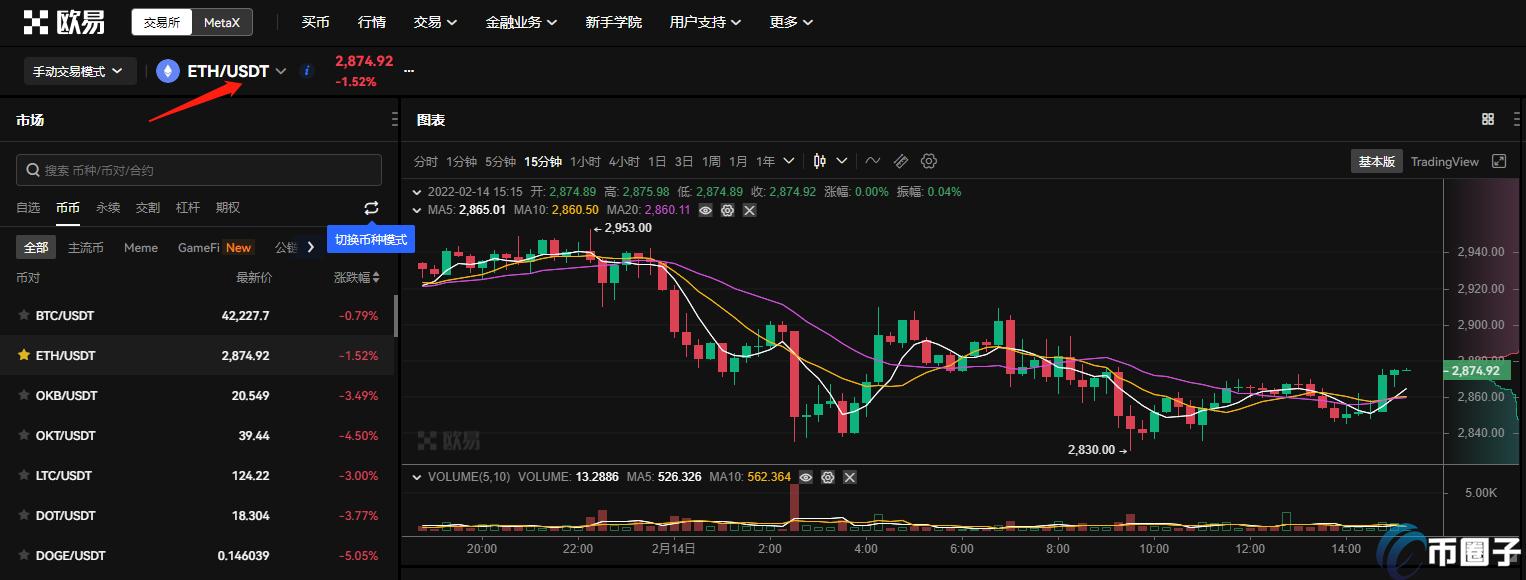Click the OKX 欧易 logo

coord(64,21)
